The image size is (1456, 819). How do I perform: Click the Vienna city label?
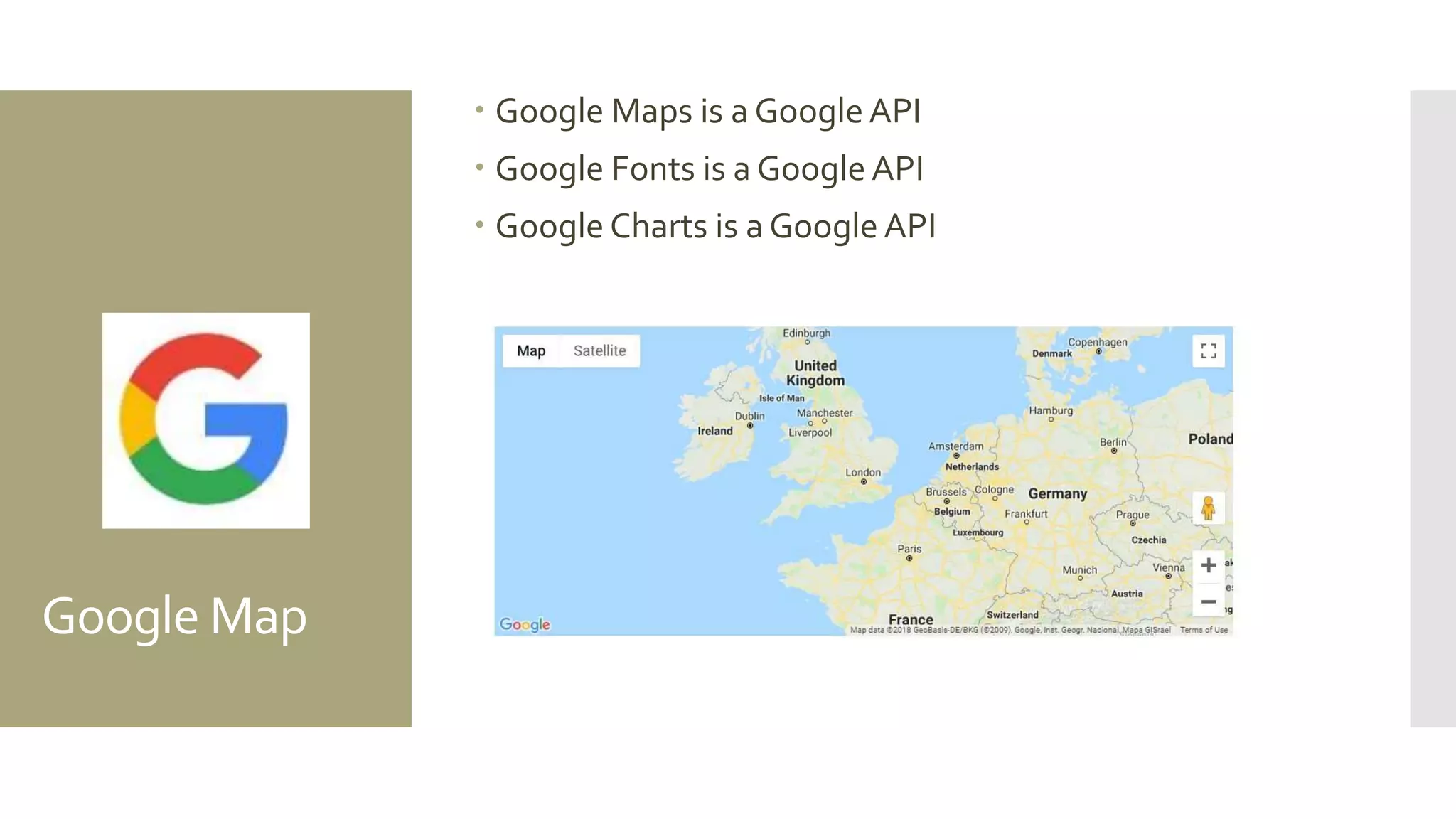click(1169, 567)
